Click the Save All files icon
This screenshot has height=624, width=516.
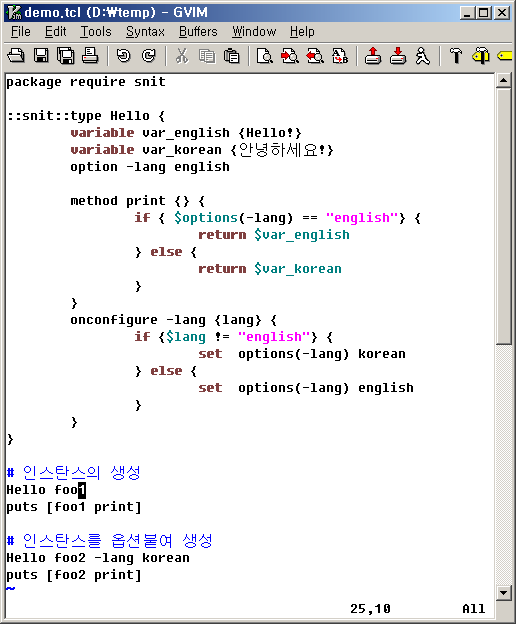[65, 56]
